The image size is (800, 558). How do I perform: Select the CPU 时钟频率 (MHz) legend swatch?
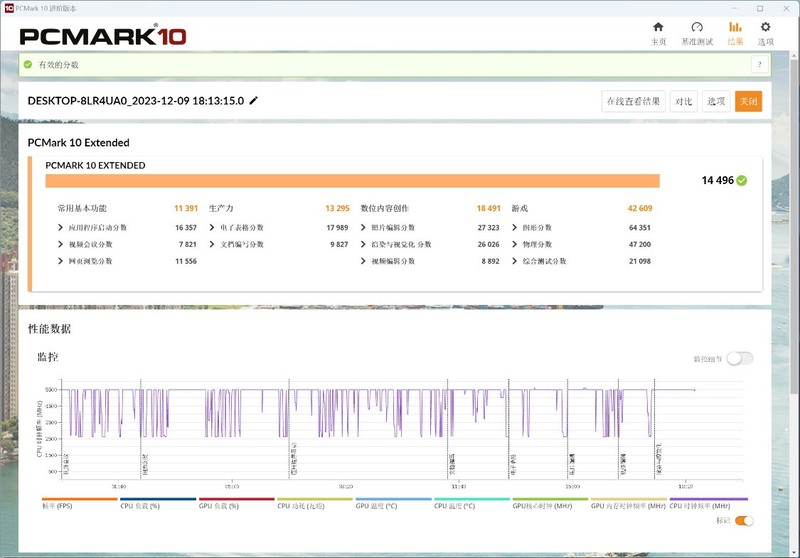click(709, 499)
